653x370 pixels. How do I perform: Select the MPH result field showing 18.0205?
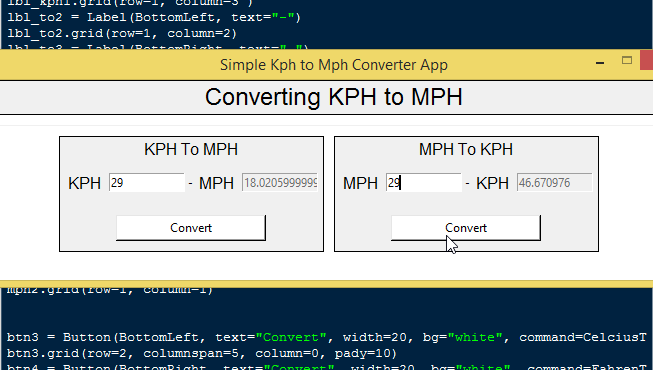[x=280, y=182]
